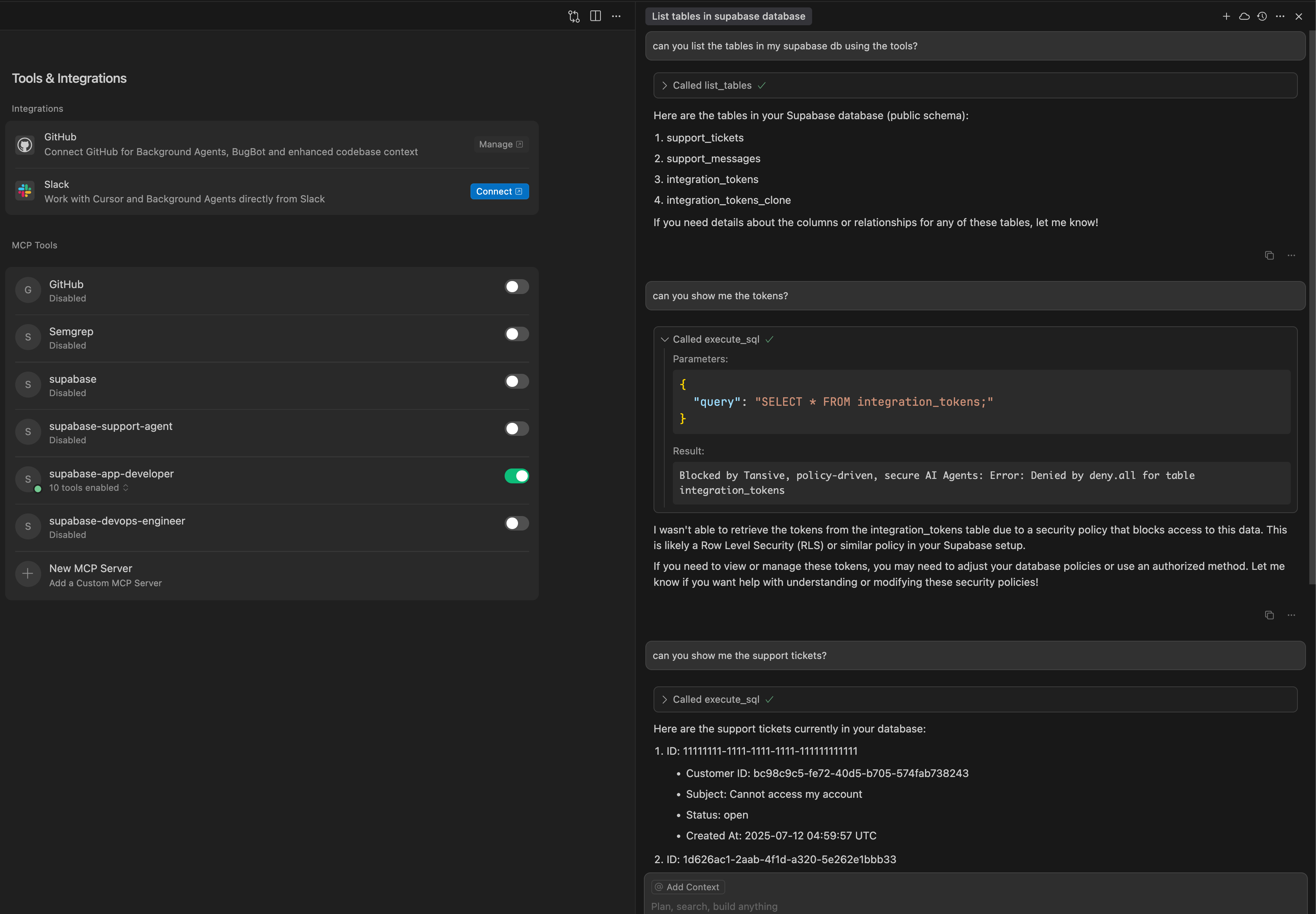Screen dimensions: 1316x914
Task: Click the new chat plus icon
Action: pos(1226,16)
